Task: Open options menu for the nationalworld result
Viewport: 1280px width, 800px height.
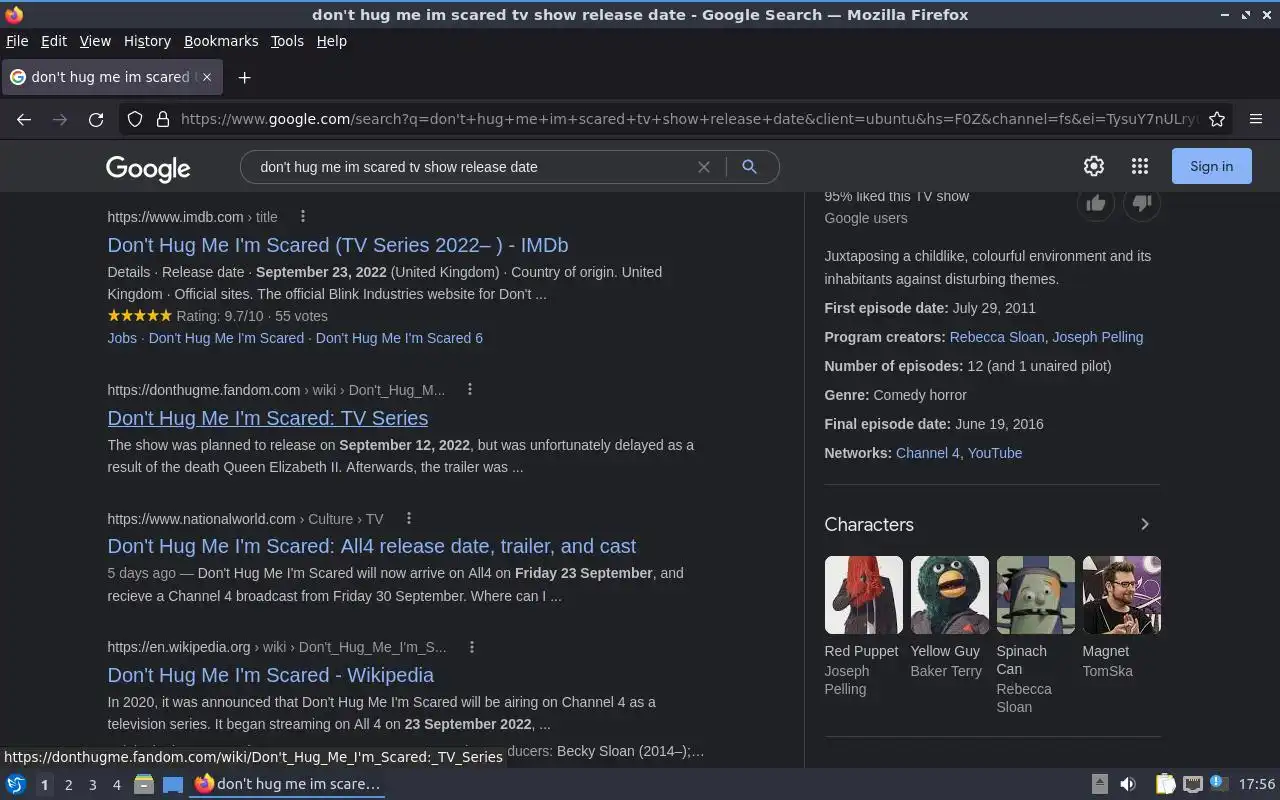Action: 409,519
